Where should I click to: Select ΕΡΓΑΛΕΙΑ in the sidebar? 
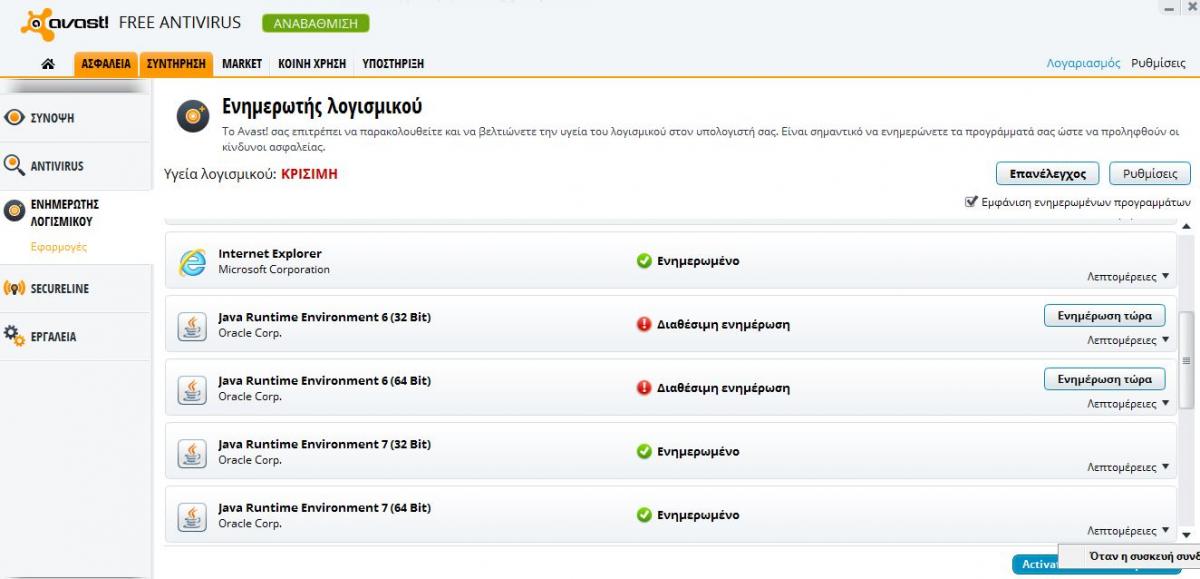[76, 337]
